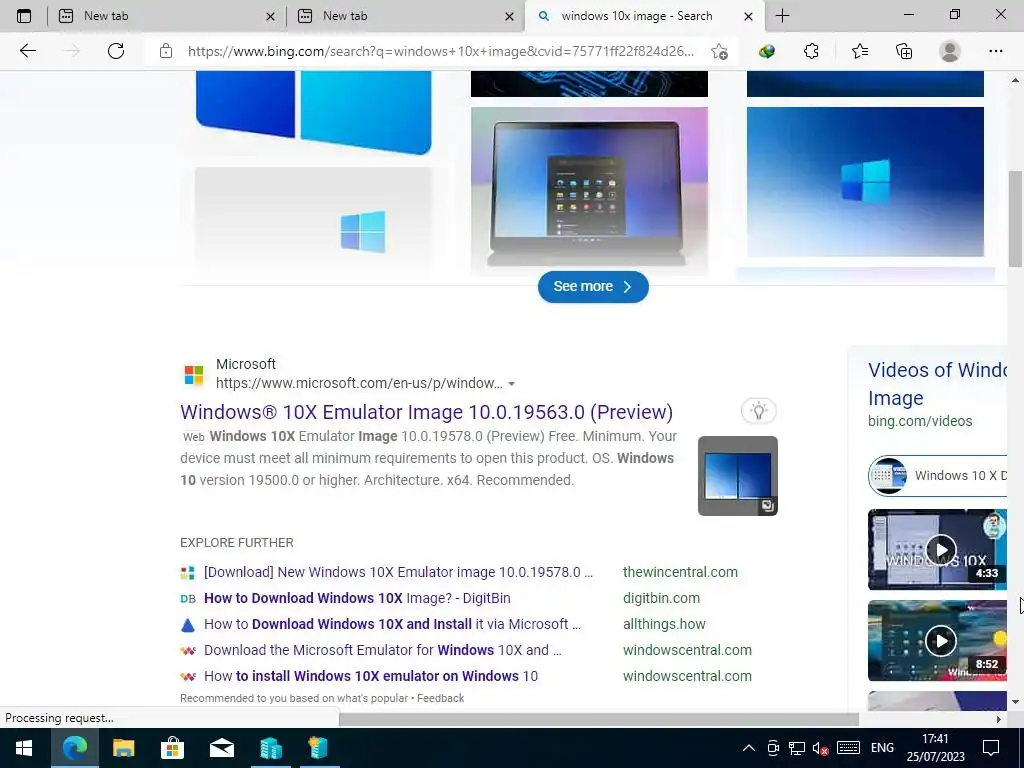Add this page to favorites star
Image resolution: width=1024 pixels, height=768 pixels.
point(719,52)
